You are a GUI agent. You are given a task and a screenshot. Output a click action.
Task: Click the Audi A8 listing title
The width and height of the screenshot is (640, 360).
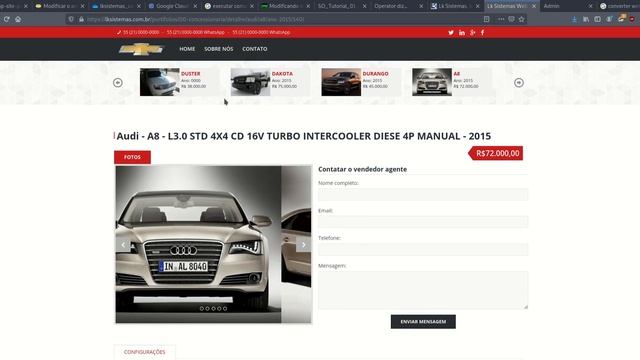click(x=304, y=136)
